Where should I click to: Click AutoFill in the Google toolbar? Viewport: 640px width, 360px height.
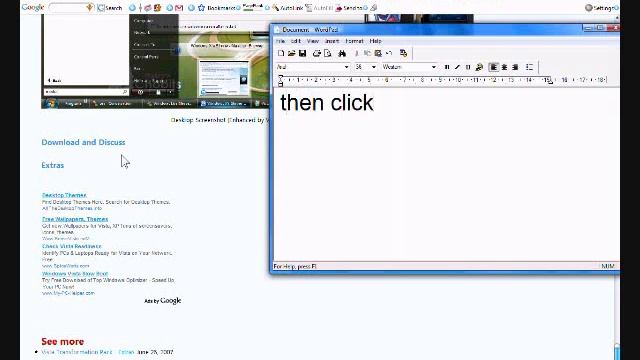319,8
